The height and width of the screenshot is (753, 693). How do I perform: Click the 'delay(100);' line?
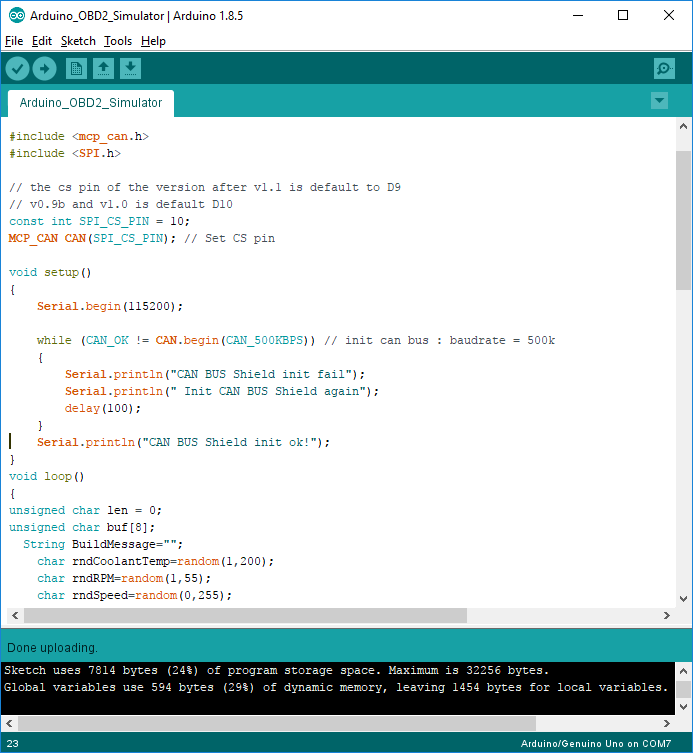(x=103, y=408)
